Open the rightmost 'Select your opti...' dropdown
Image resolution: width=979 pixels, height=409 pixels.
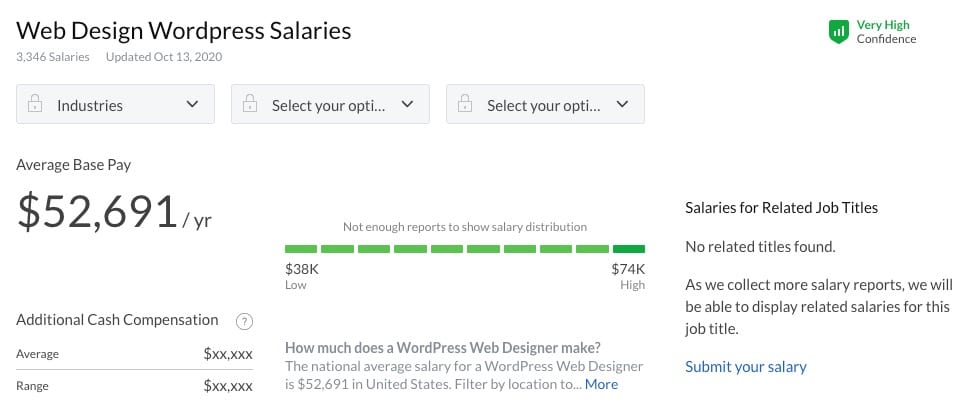pyautogui.click(x=545, y=104)
